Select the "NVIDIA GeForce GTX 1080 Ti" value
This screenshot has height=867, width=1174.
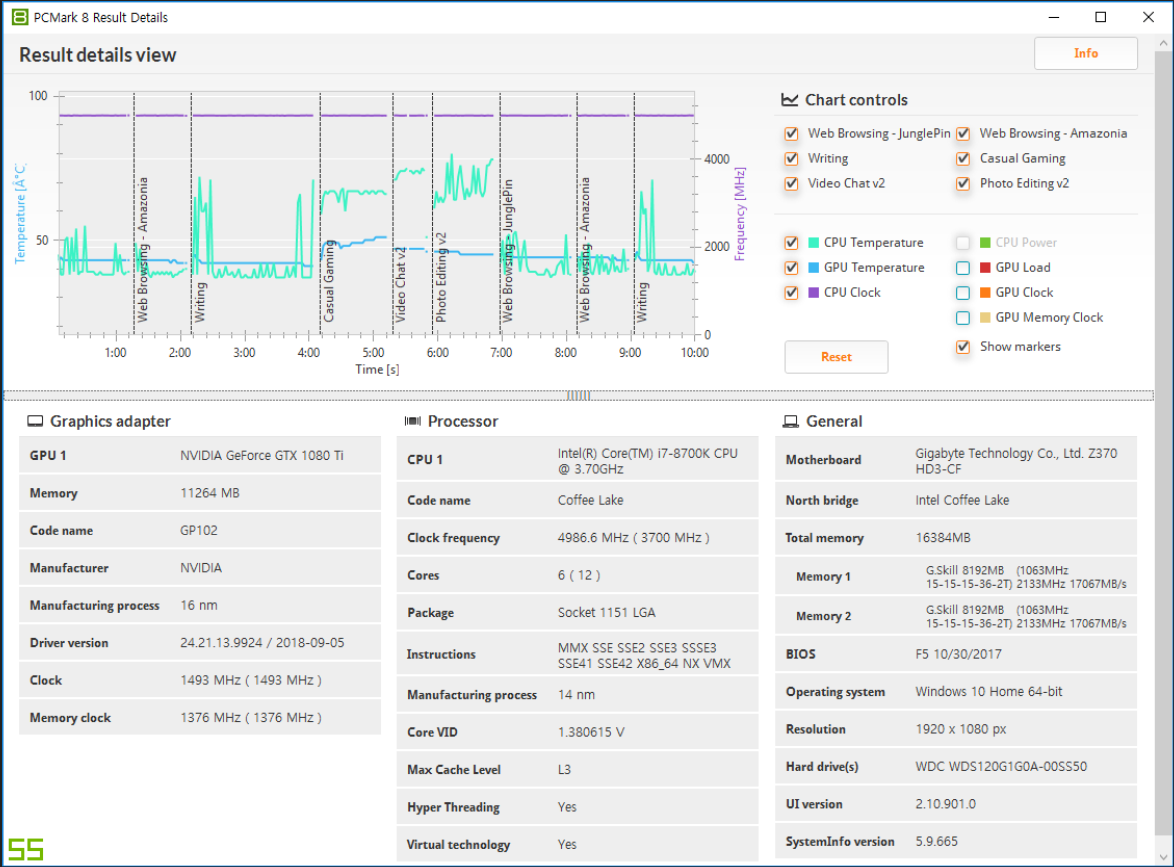262,455
